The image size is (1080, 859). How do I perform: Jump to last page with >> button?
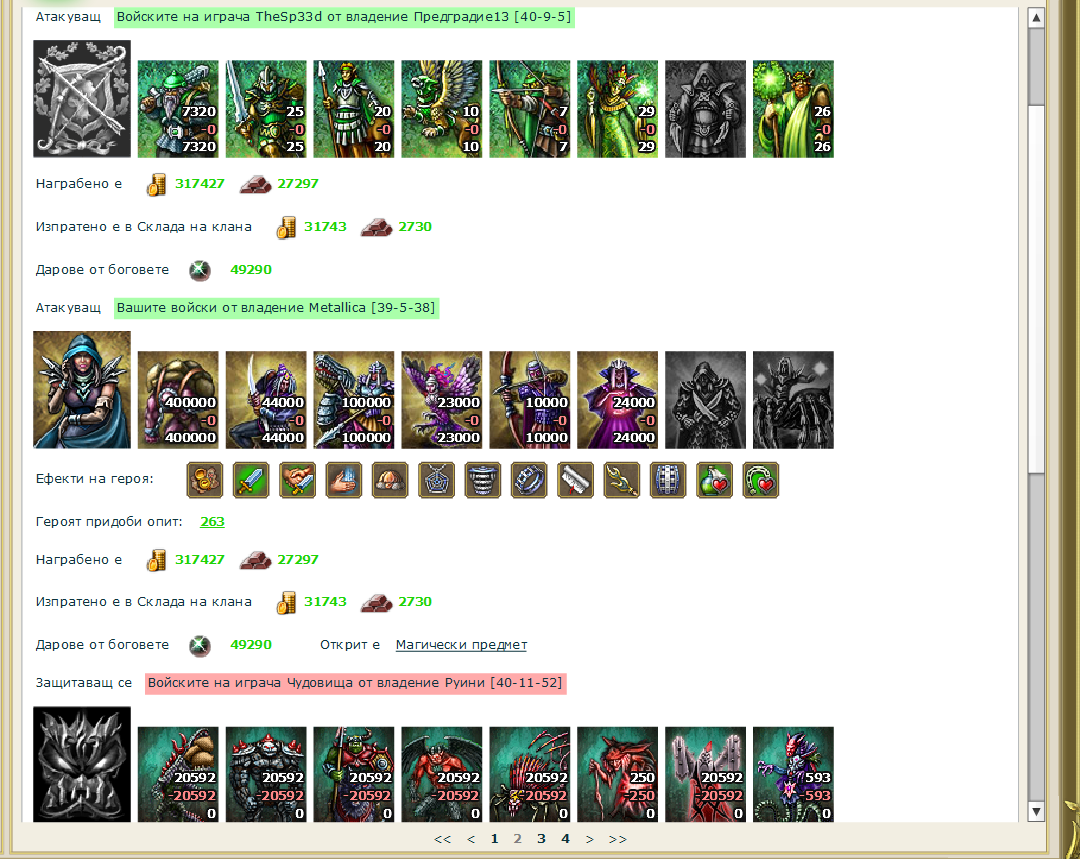coord(618,839)
